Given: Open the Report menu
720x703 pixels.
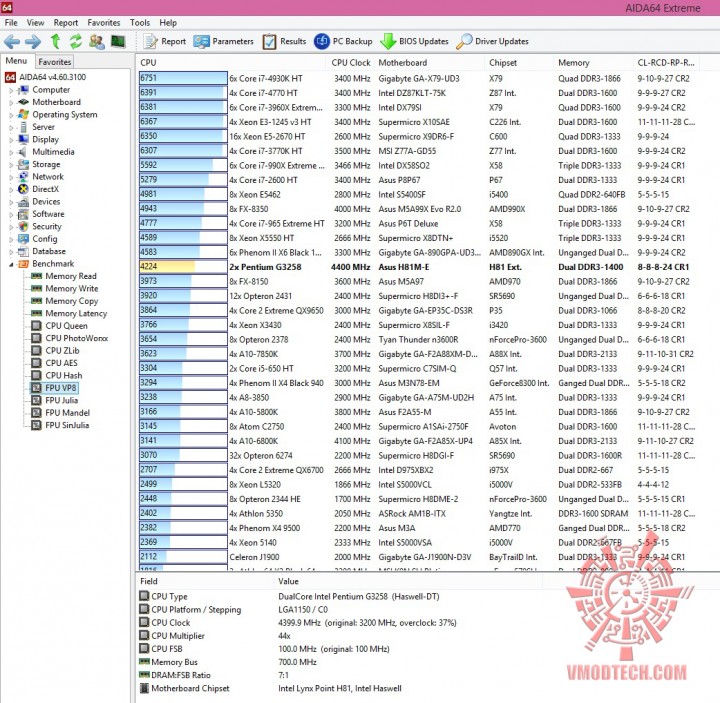Looking at the screenshot, I should [x=66, y=22].
